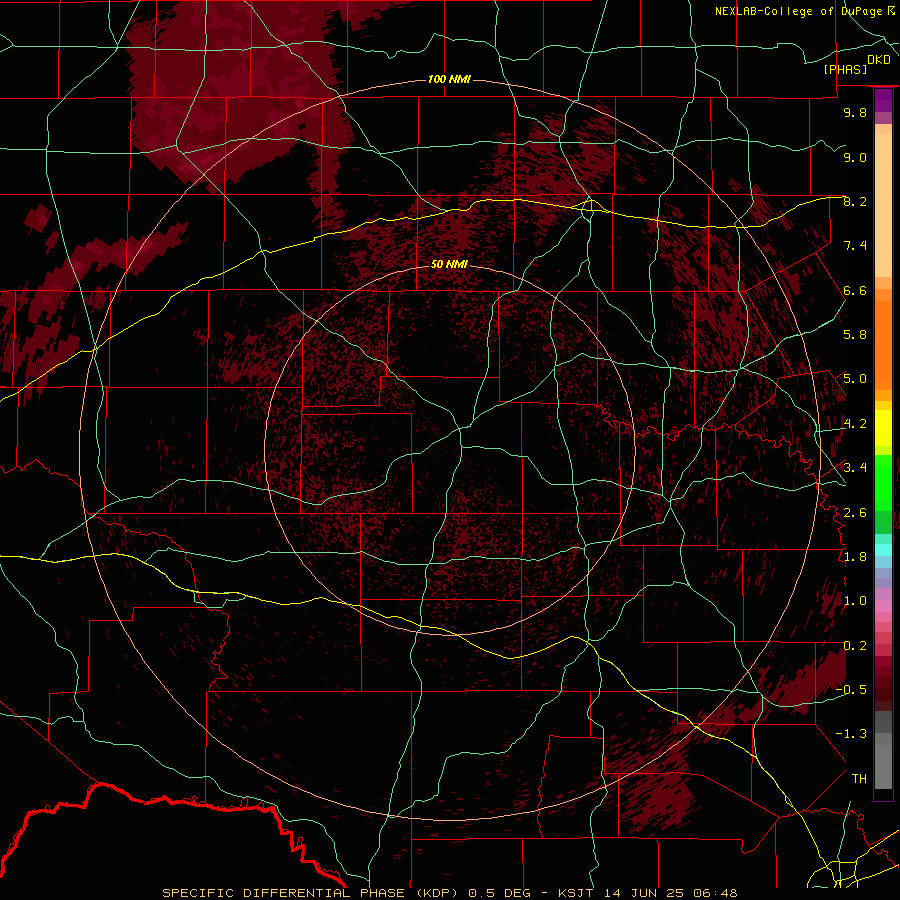Click the 8.2 scale value
Viewport: 900px width, 900px height.
855,201
